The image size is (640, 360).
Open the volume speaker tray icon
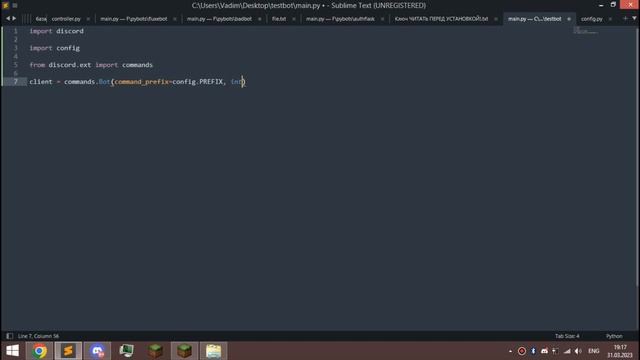578,351
